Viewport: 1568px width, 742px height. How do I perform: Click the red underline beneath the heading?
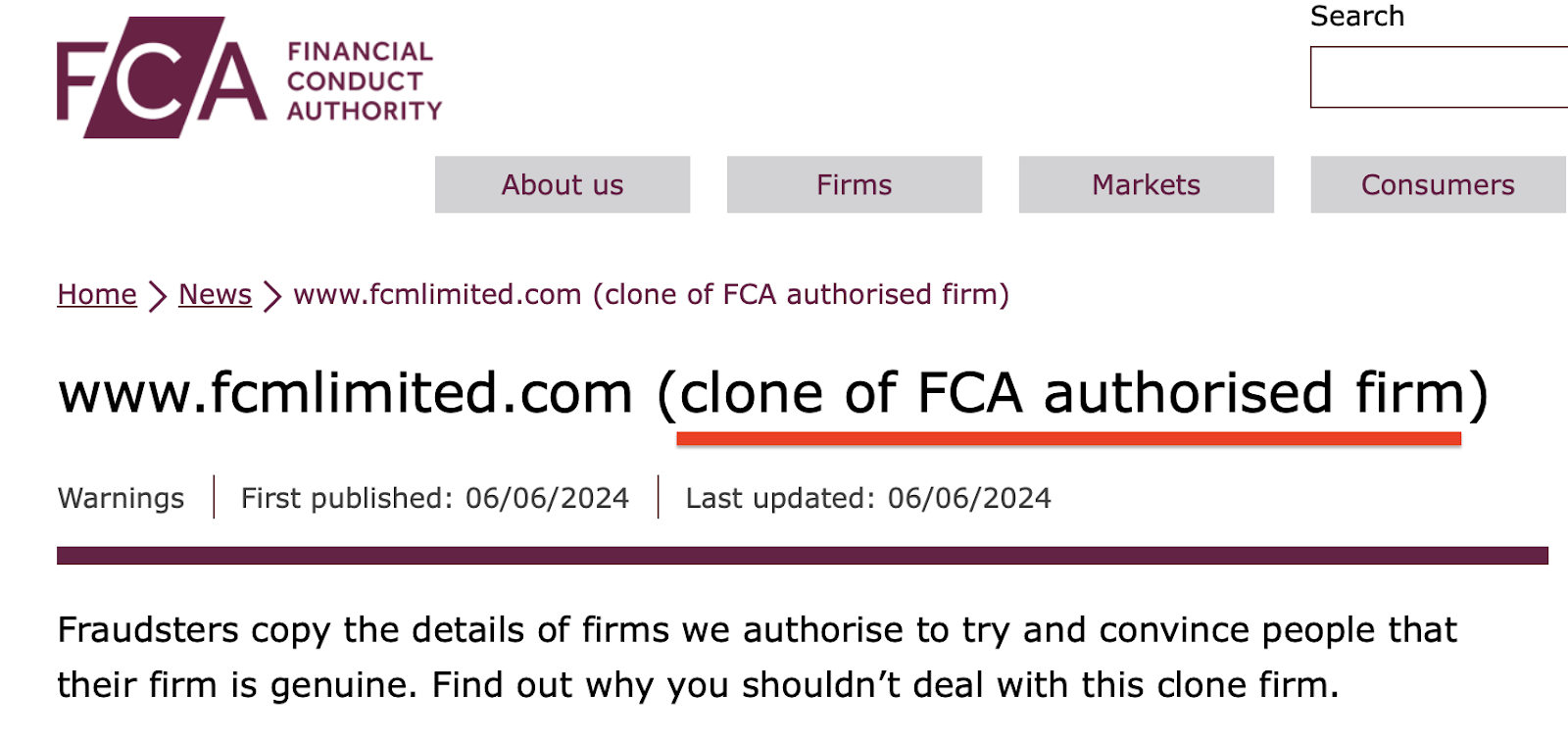click(1068, 439)
